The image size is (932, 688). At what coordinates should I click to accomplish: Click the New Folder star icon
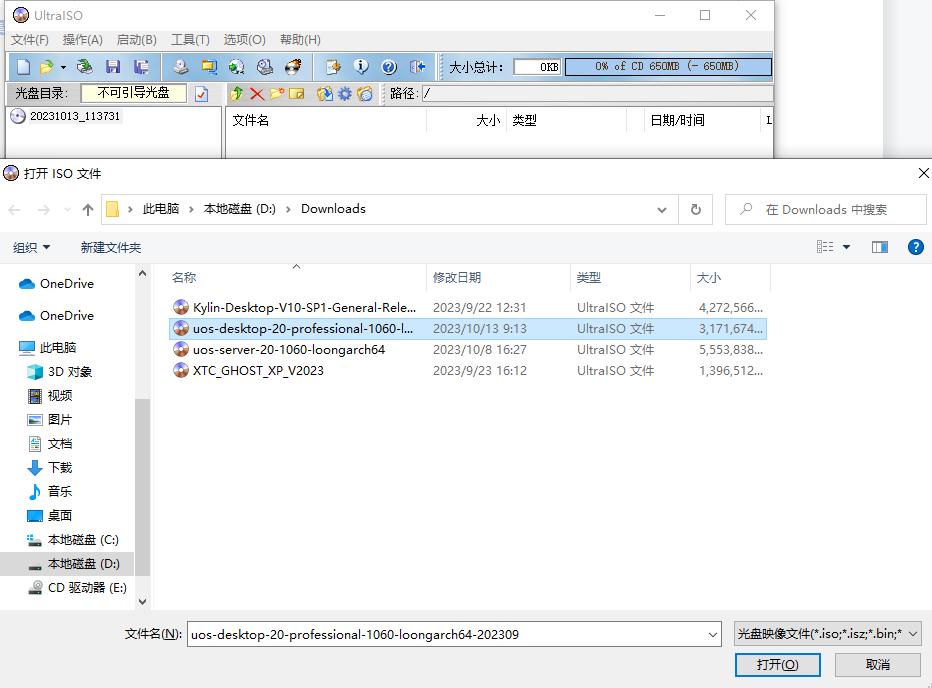click(276, 93)
